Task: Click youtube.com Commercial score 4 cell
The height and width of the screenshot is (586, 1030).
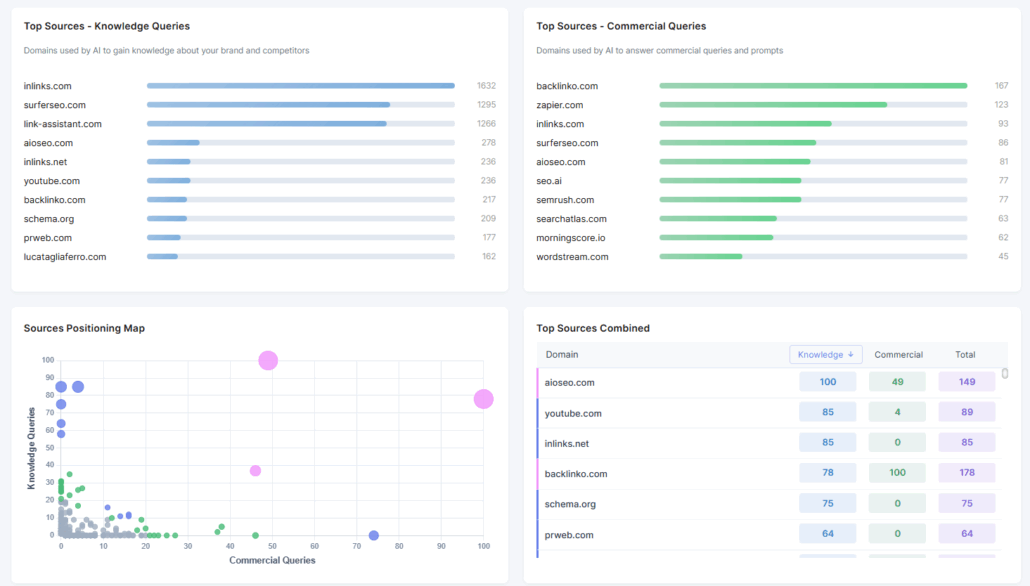Action: pyautogui.click(x=897, y=412)
